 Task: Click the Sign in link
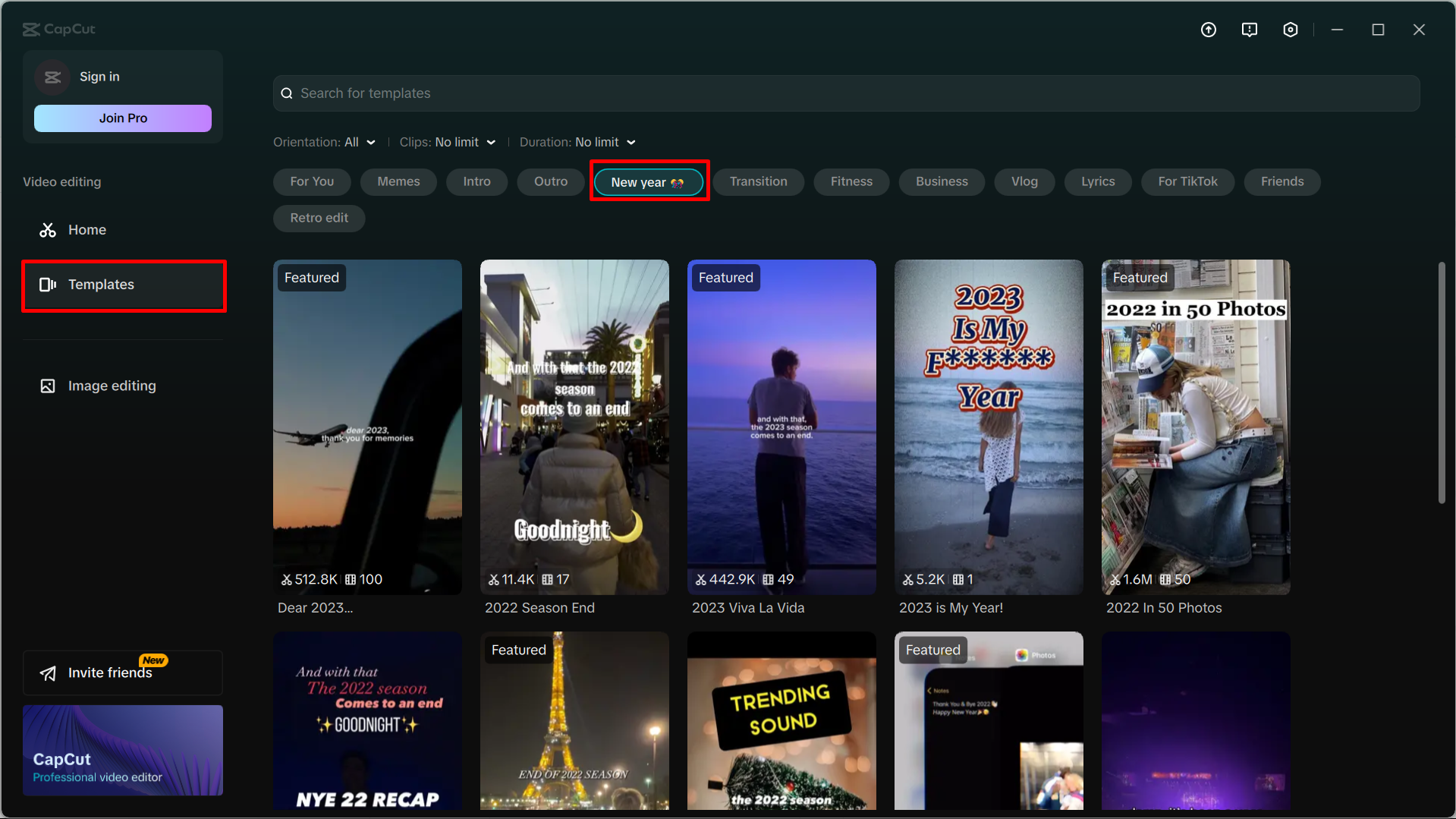[99, 76]
